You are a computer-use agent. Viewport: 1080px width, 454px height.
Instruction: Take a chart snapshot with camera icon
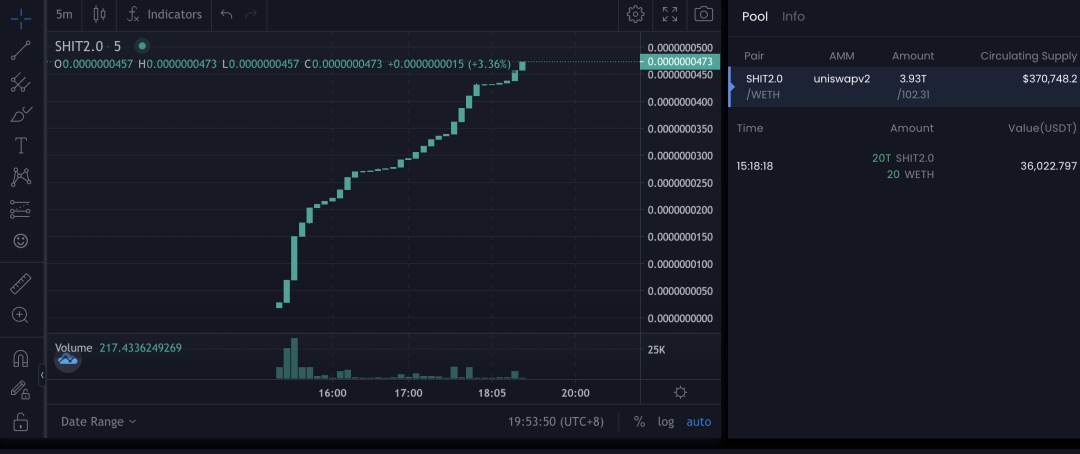coord(704,14)
